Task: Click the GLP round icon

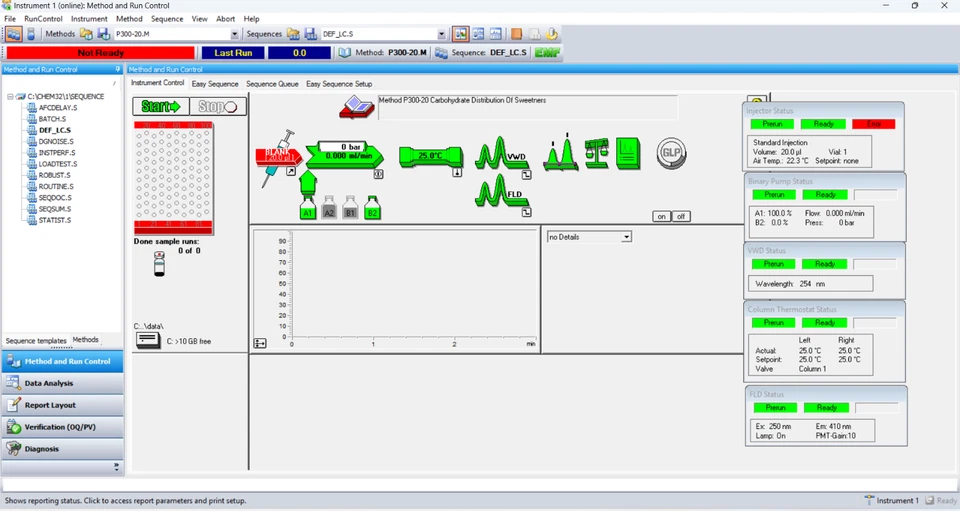Action: pos(671,152)
